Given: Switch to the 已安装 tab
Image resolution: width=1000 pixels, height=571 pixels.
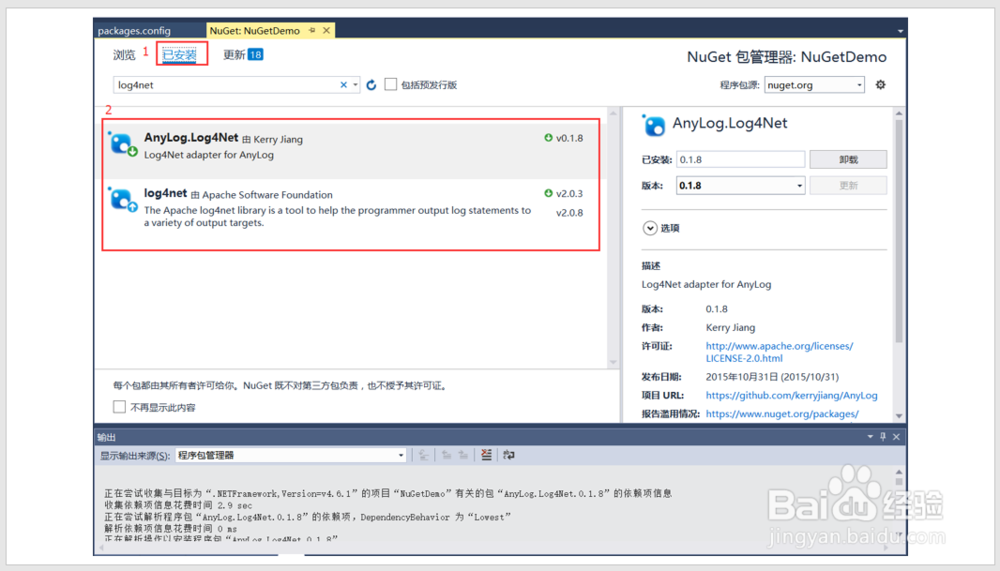Looking at the screenshot, I should coord(179,55).
